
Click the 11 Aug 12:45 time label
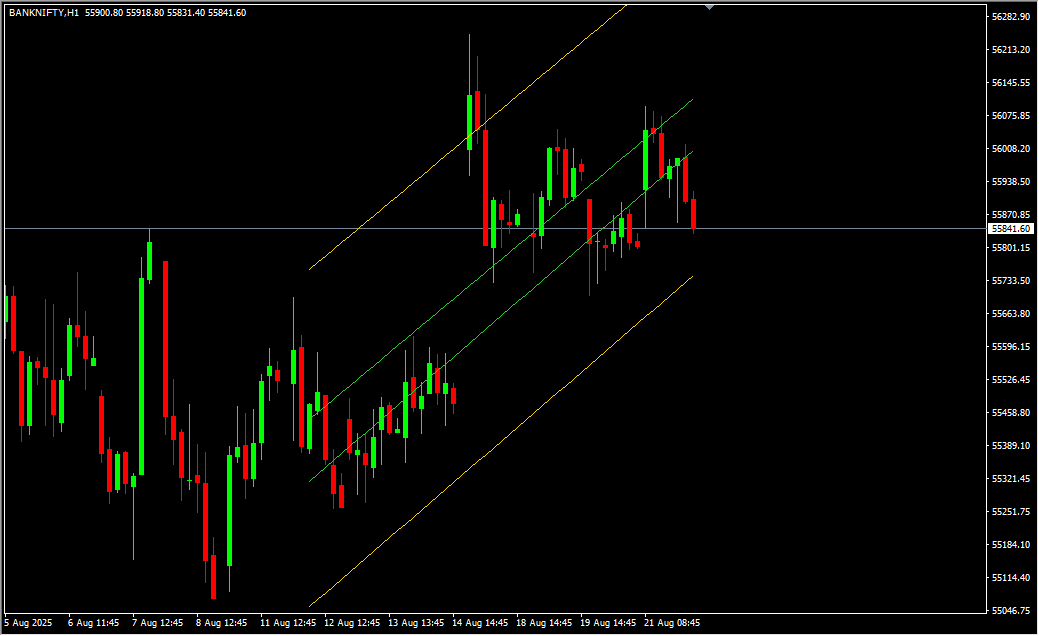[x=286, y=623]
